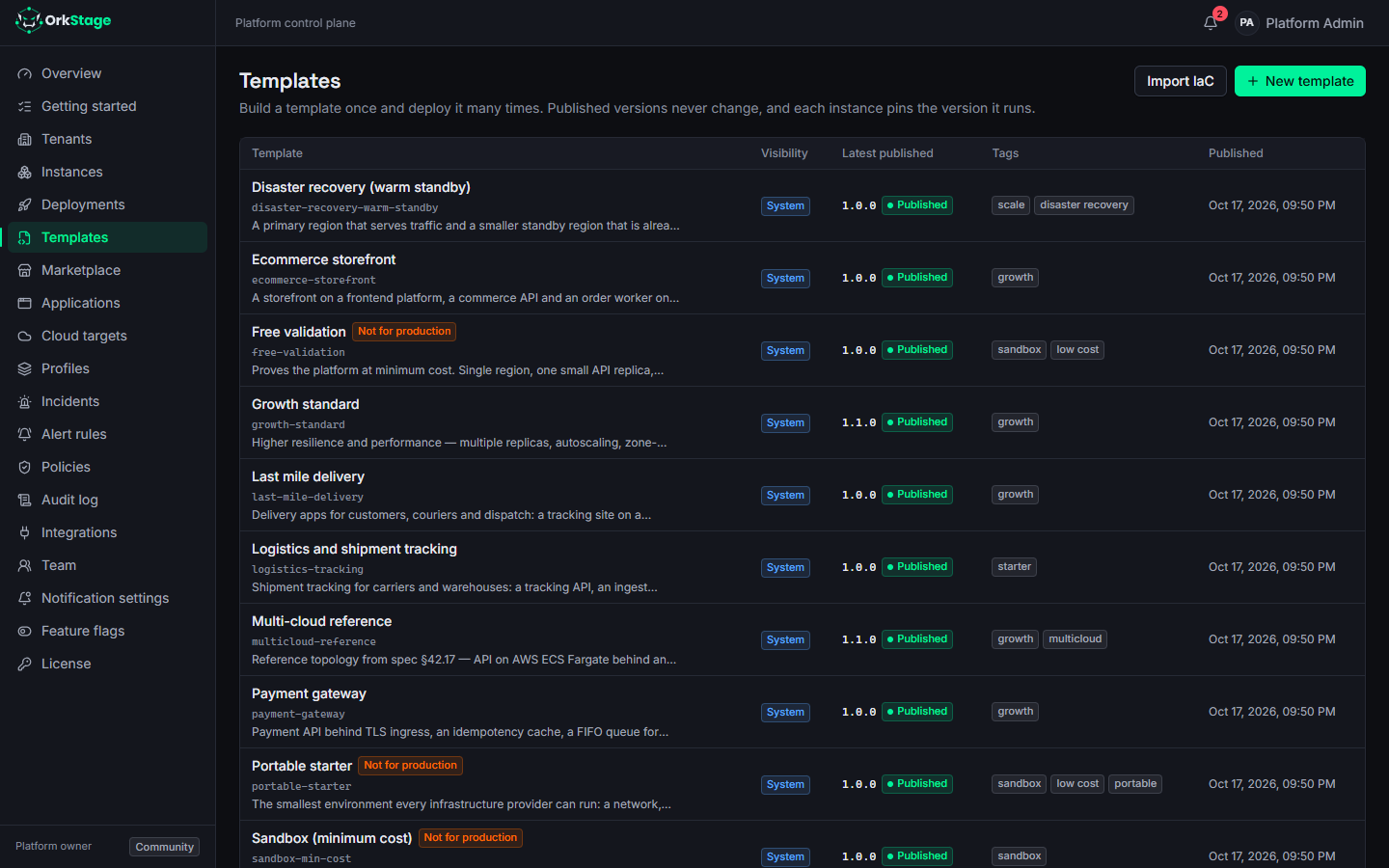
Task: Open the Multi-cloud reference template
Action: point(321,621)
